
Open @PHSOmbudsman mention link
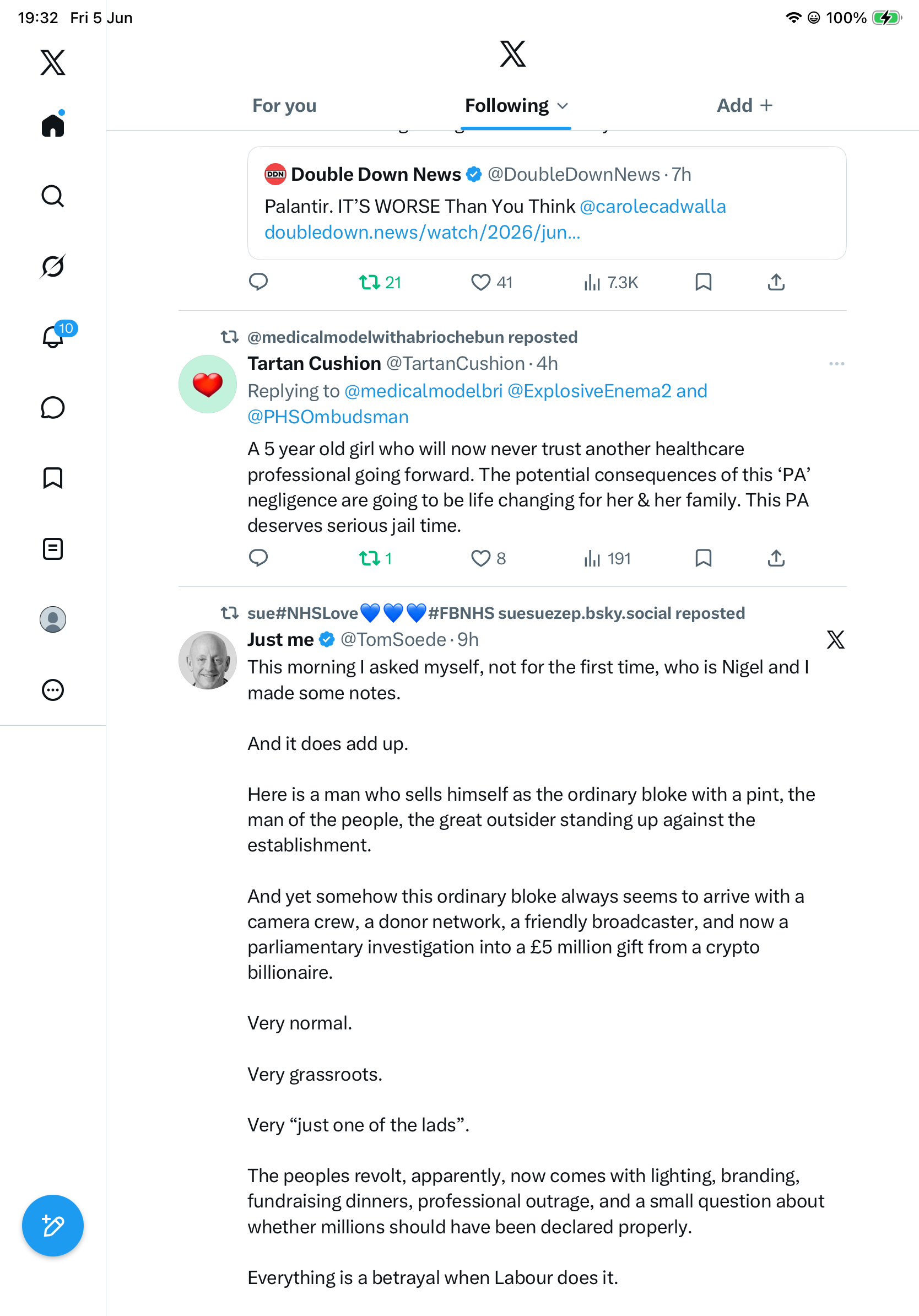pos(328,417)
